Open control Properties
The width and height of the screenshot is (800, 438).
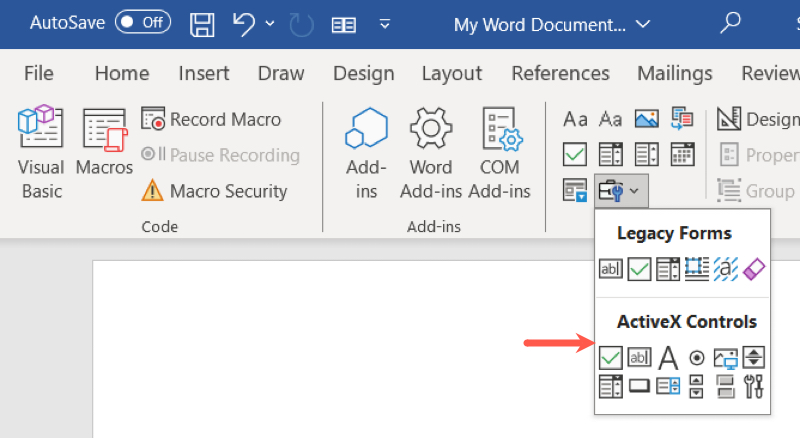(x=758, y=155)
